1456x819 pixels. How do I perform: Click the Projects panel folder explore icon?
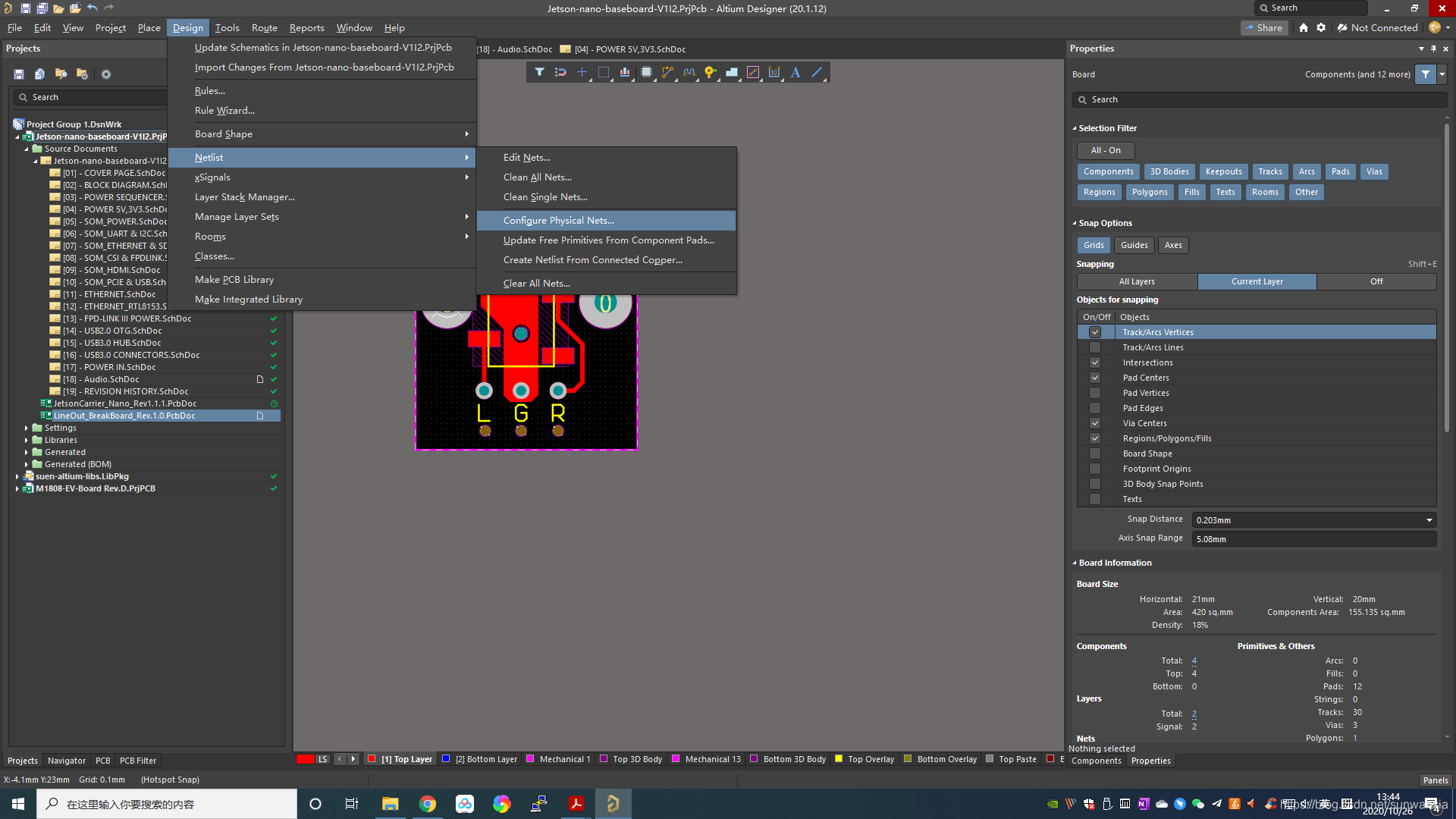coord(61,74)
